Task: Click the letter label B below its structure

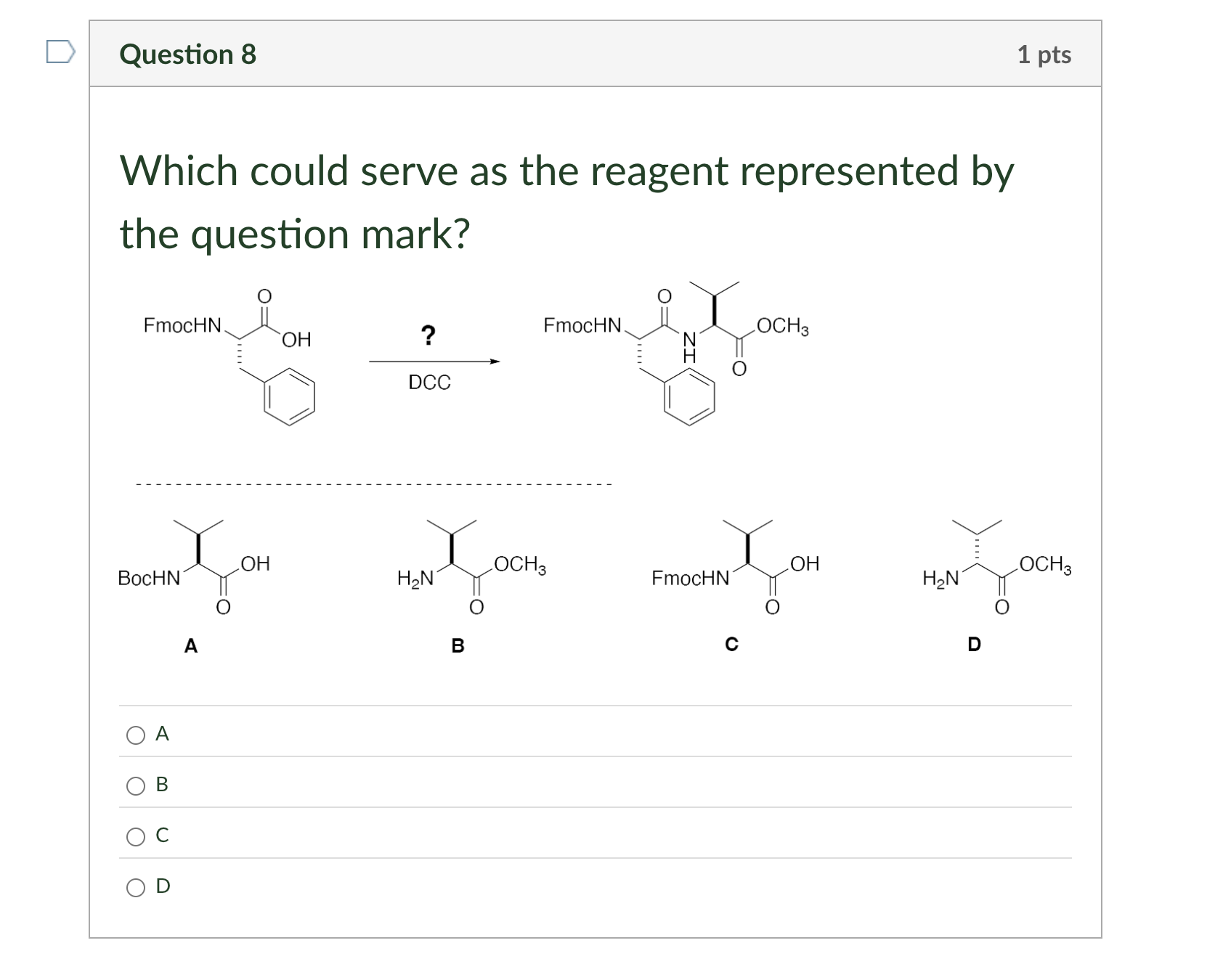Action: click(x=456, y=646)
